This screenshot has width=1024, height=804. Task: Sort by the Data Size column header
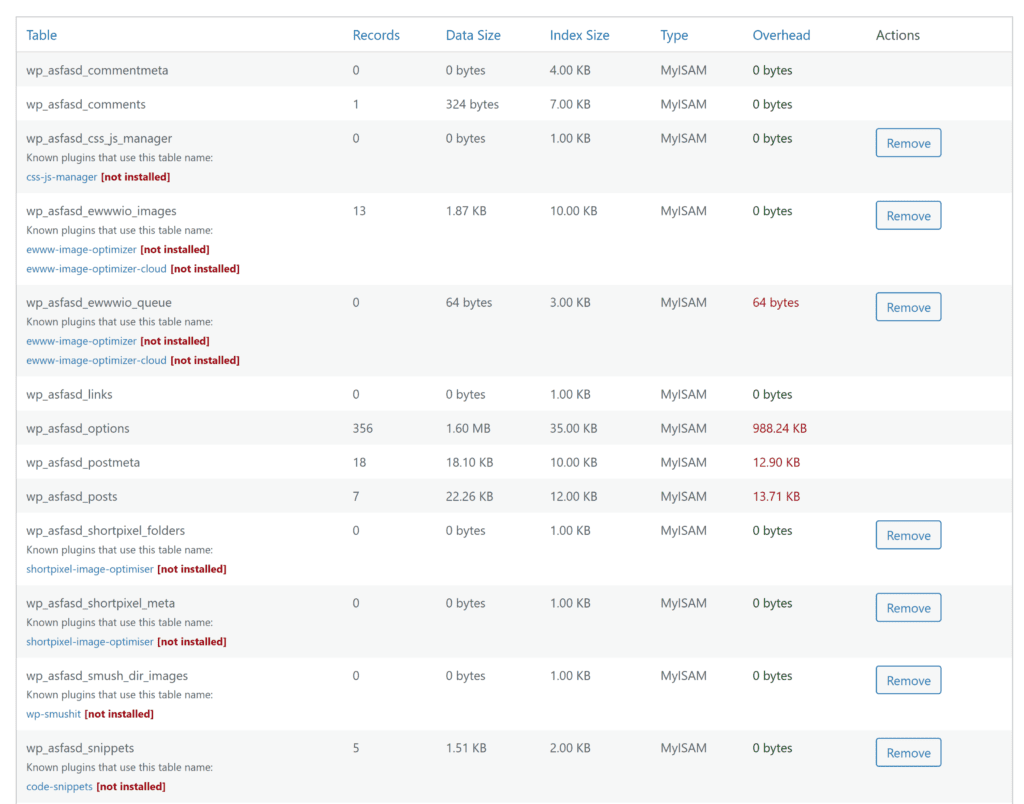(x=473, y=35)
